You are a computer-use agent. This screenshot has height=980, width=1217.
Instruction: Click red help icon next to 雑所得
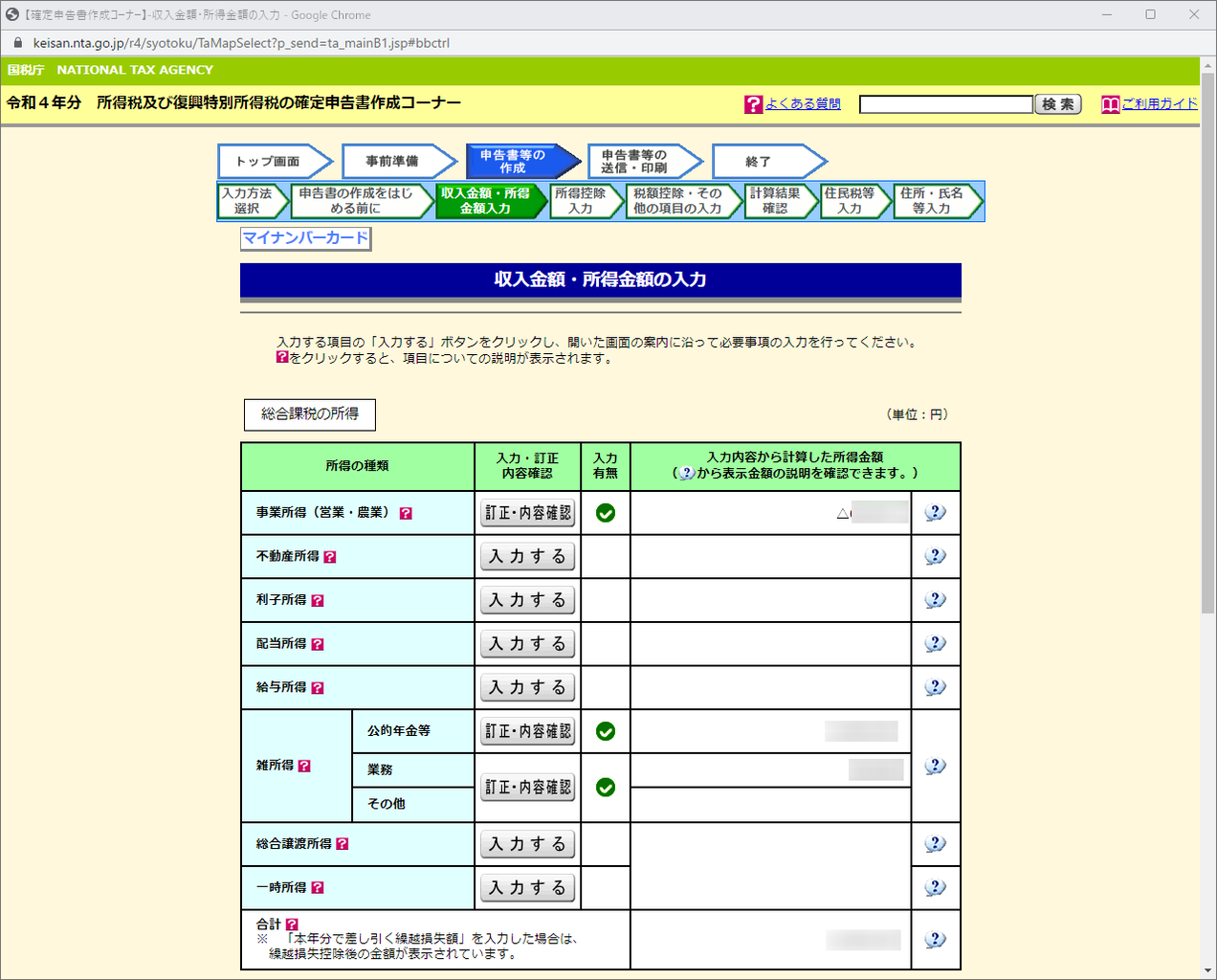(x=304, y=766)
